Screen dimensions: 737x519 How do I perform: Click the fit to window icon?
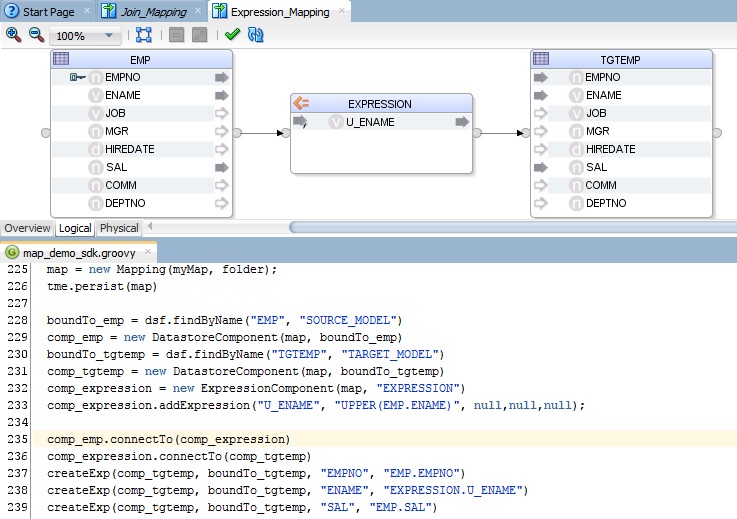coord(144,35)
